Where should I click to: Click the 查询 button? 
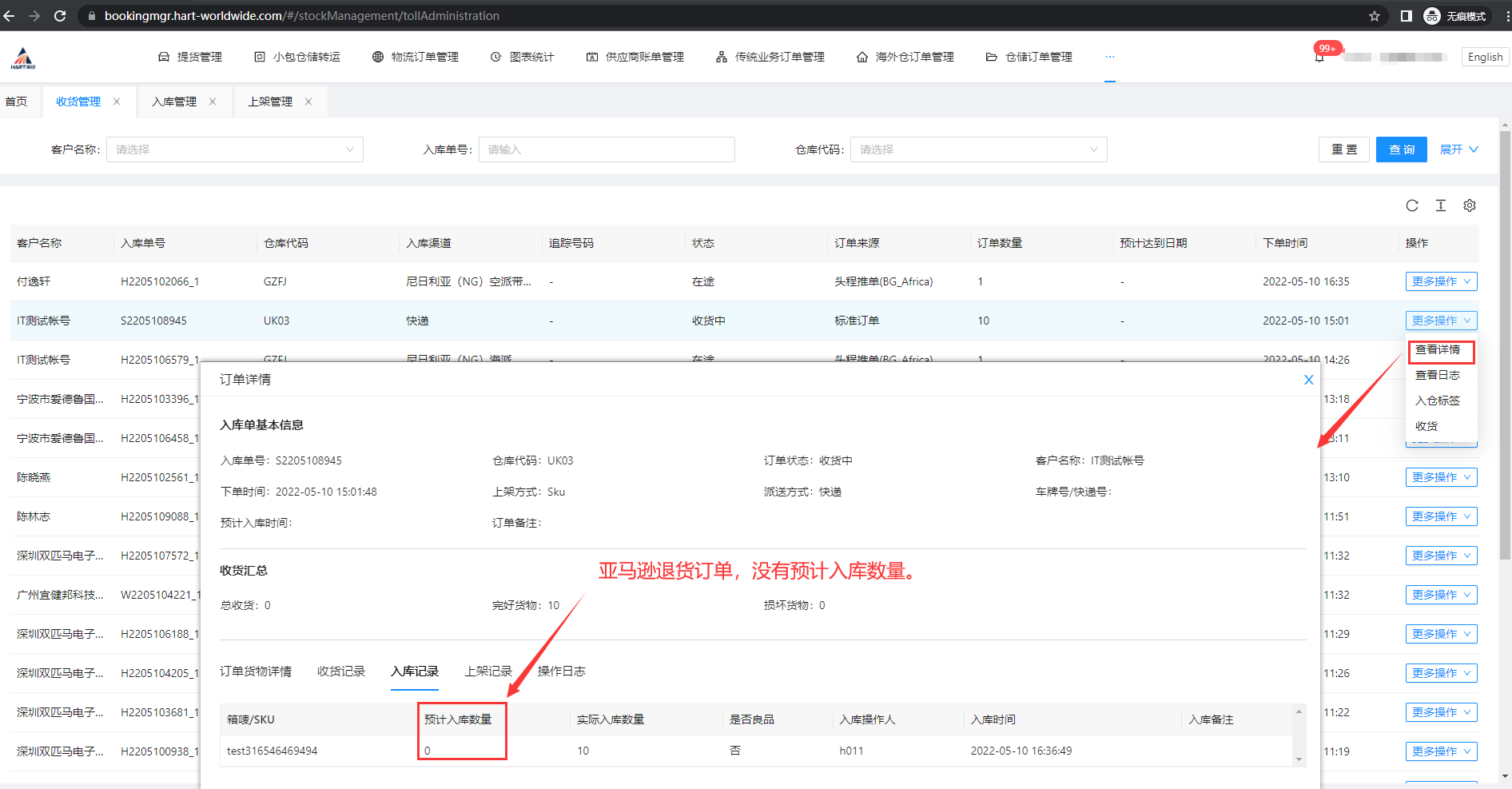1401,149
